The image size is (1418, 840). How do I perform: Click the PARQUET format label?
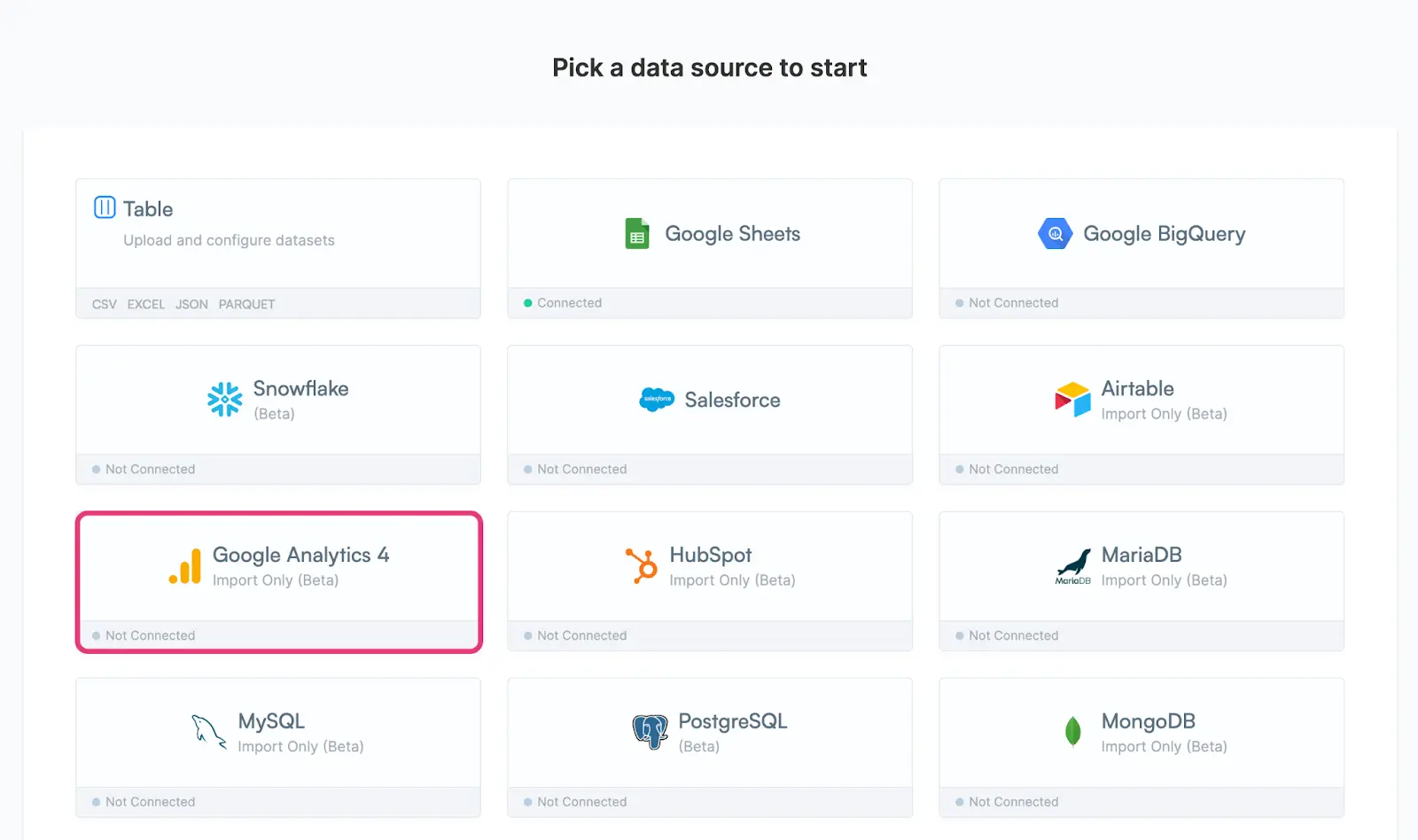(x=246, y=304)
